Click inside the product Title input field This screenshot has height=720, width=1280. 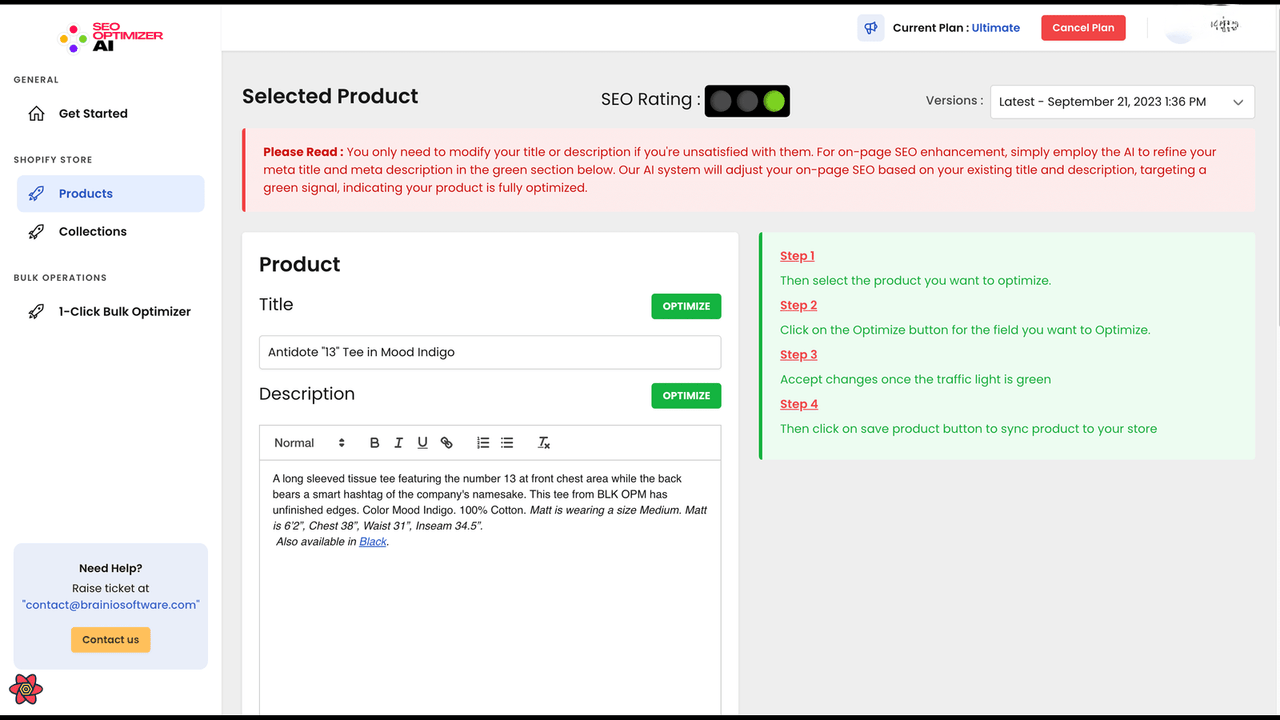click(x=490, y=351)
